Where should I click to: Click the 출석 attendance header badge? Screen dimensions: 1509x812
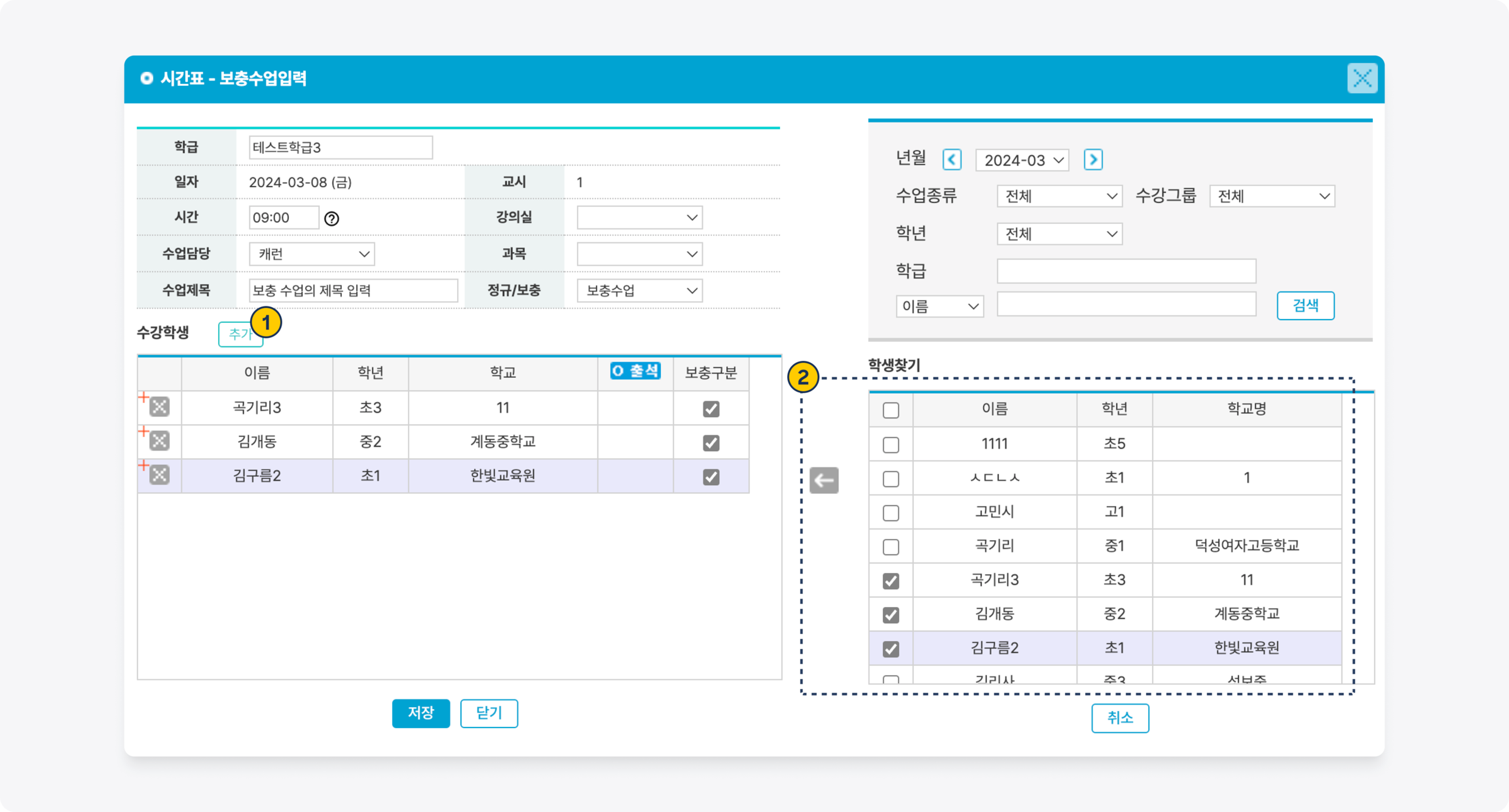click(635, 371)
